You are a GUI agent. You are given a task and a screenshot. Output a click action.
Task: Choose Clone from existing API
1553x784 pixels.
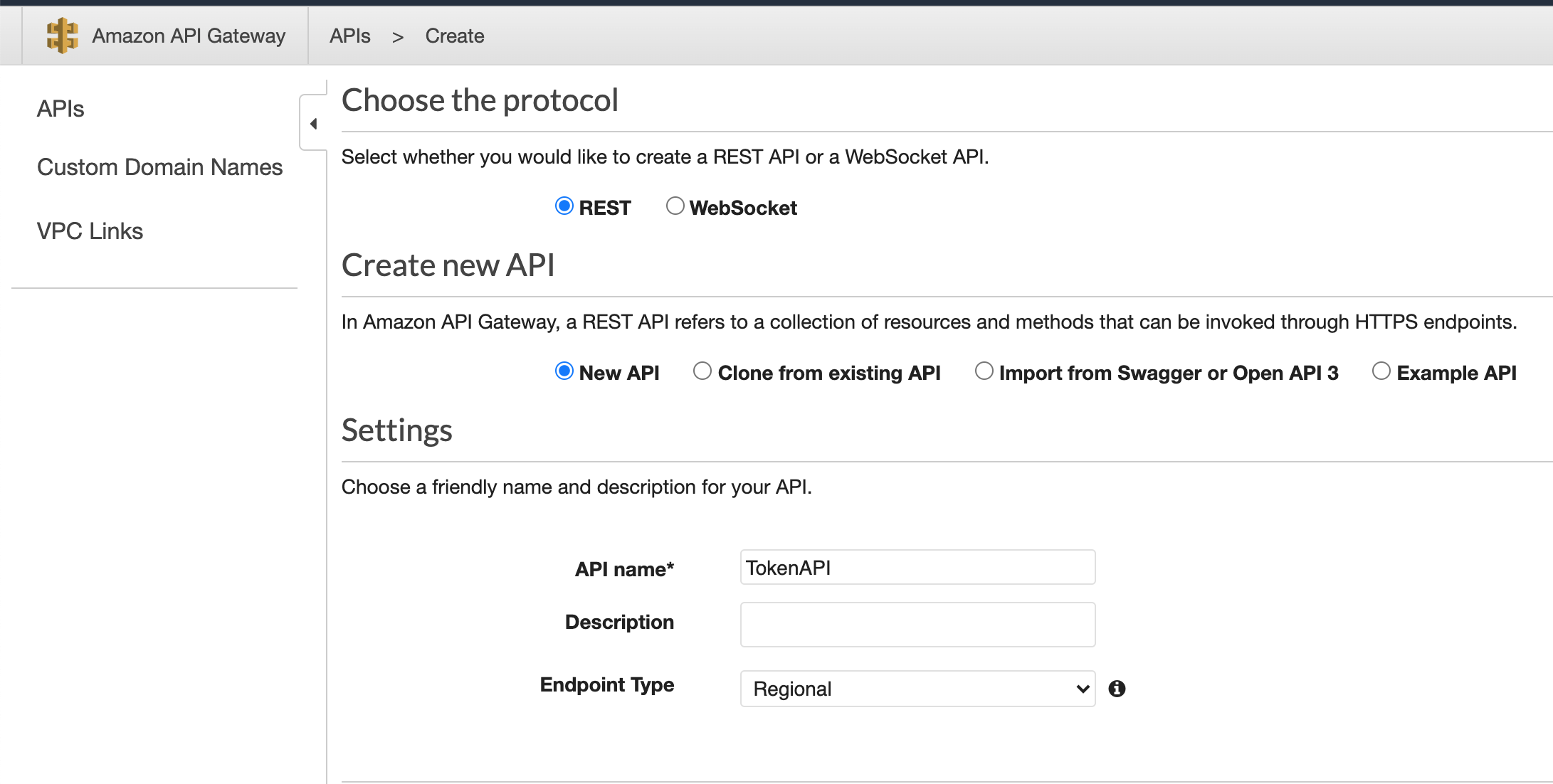tap(702, 371)
